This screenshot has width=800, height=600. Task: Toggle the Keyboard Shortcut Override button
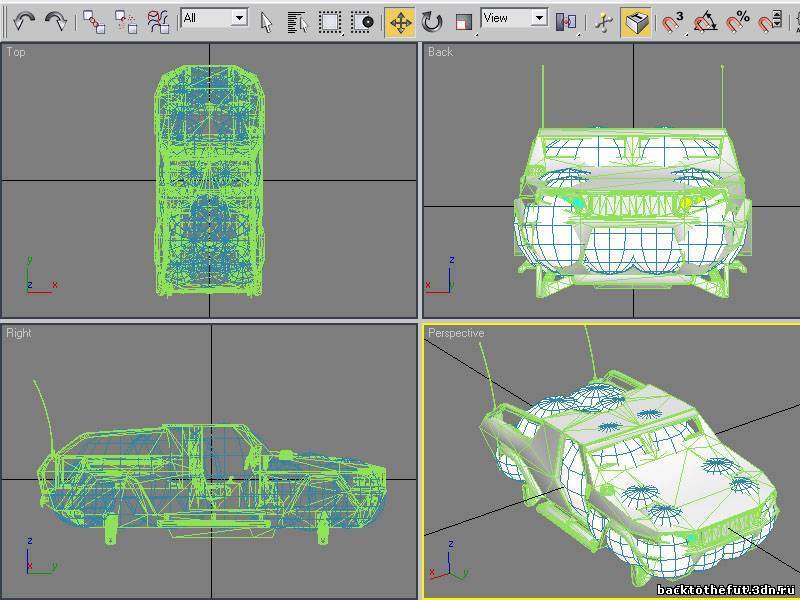(x=636, y=22)
